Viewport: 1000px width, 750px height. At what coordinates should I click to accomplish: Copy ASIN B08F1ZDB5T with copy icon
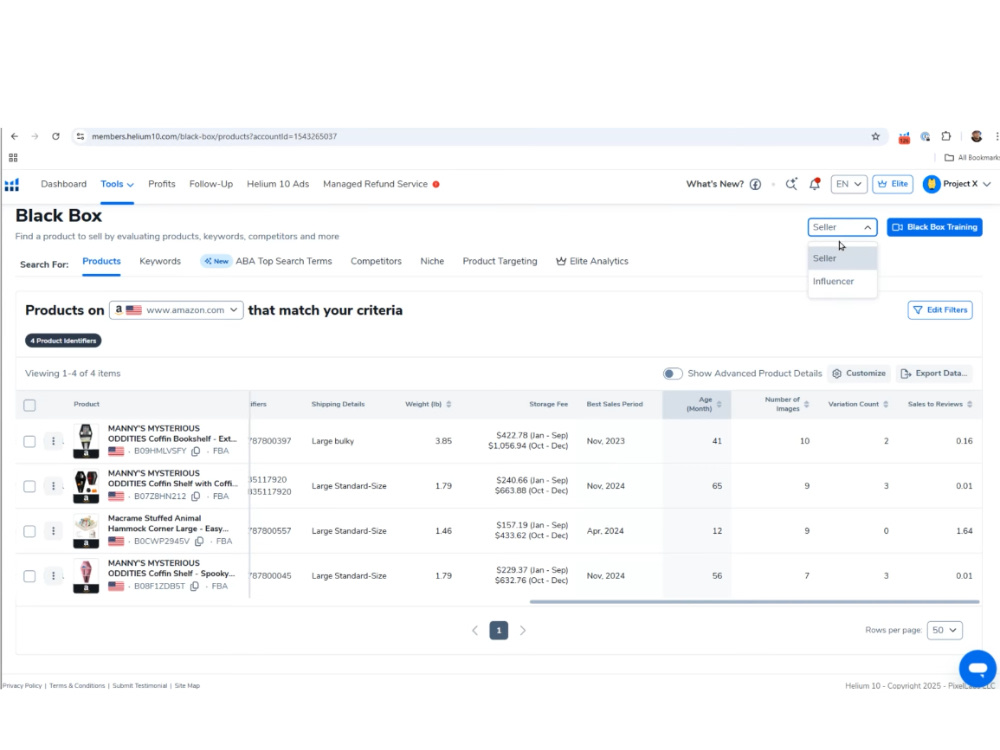coord(195,586)
